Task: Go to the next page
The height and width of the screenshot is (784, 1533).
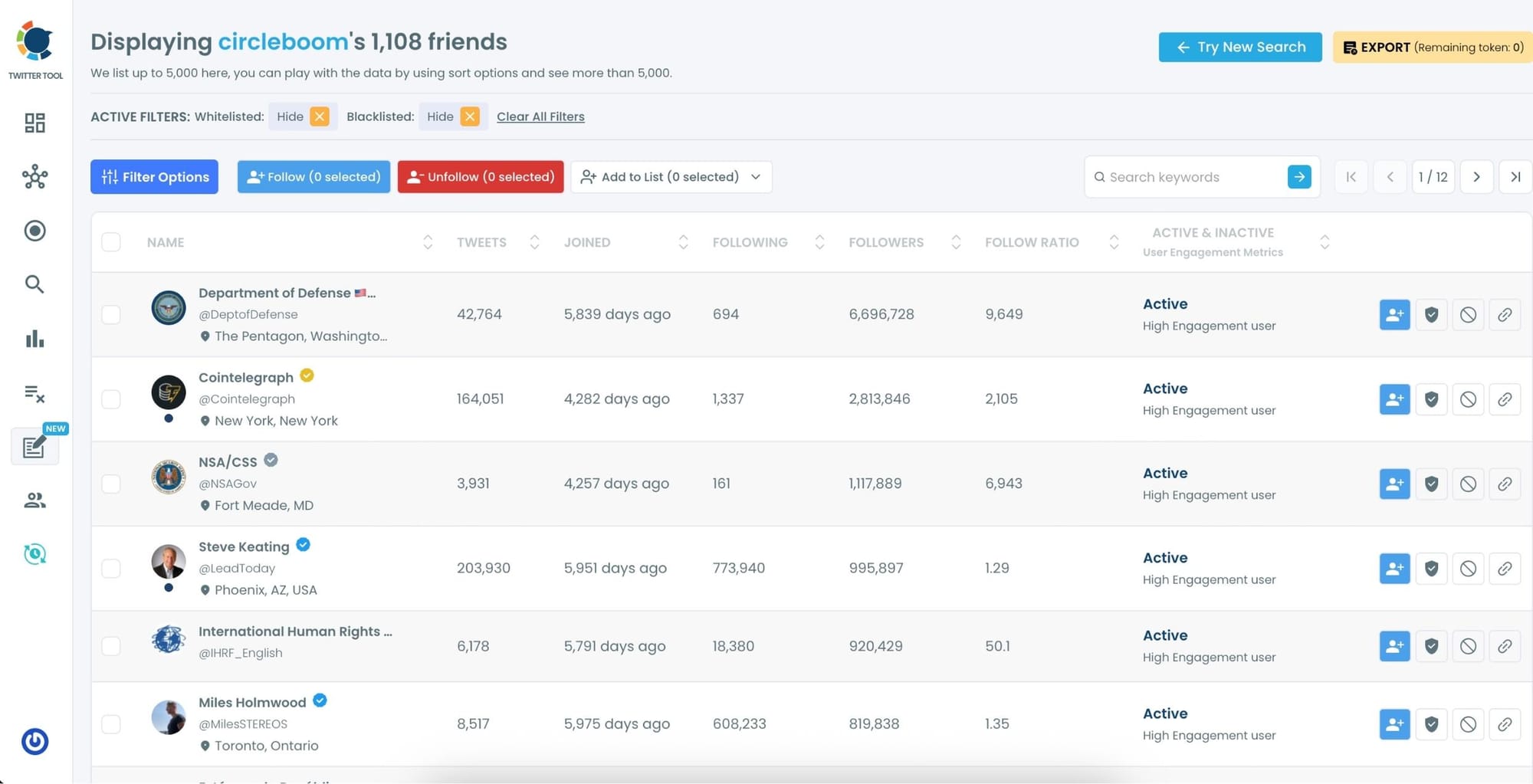Action: [1476, 177]
